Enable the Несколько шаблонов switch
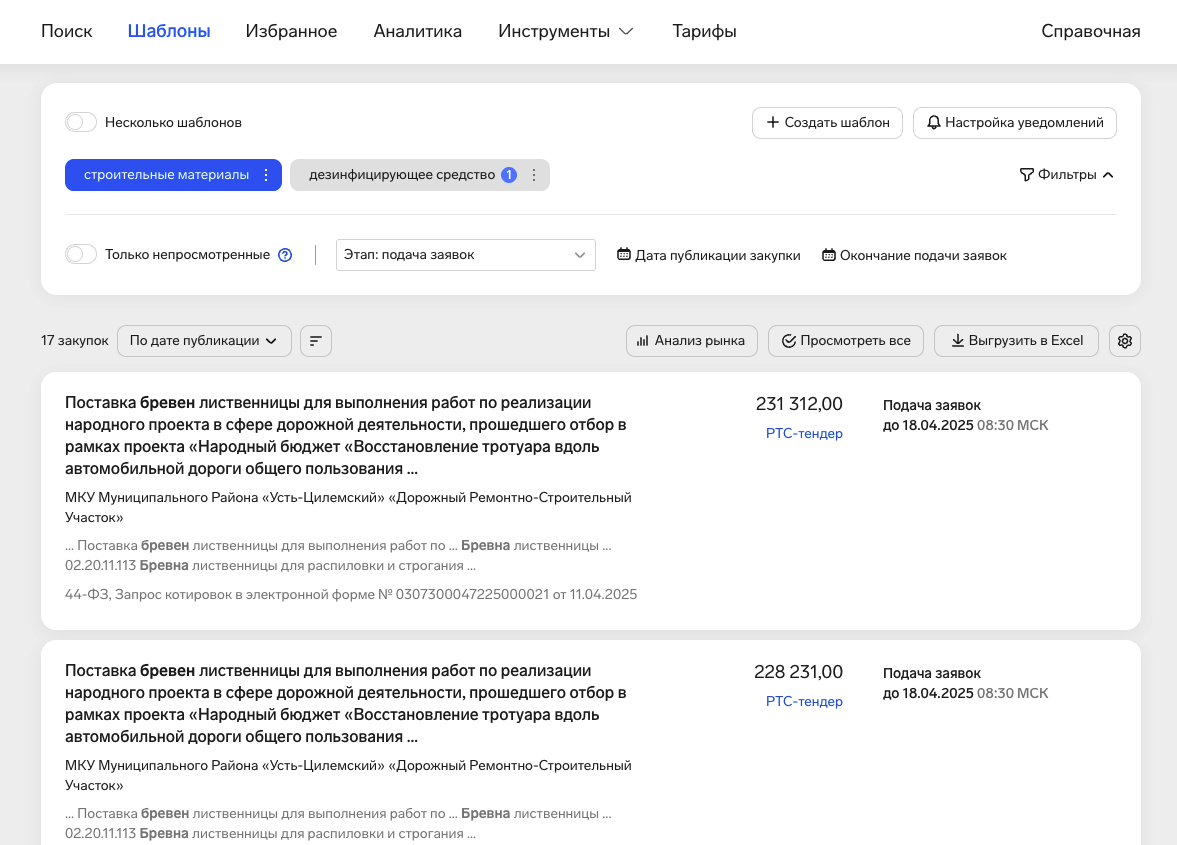Viewport: 1177px width, 845px height. pos(80,121)
